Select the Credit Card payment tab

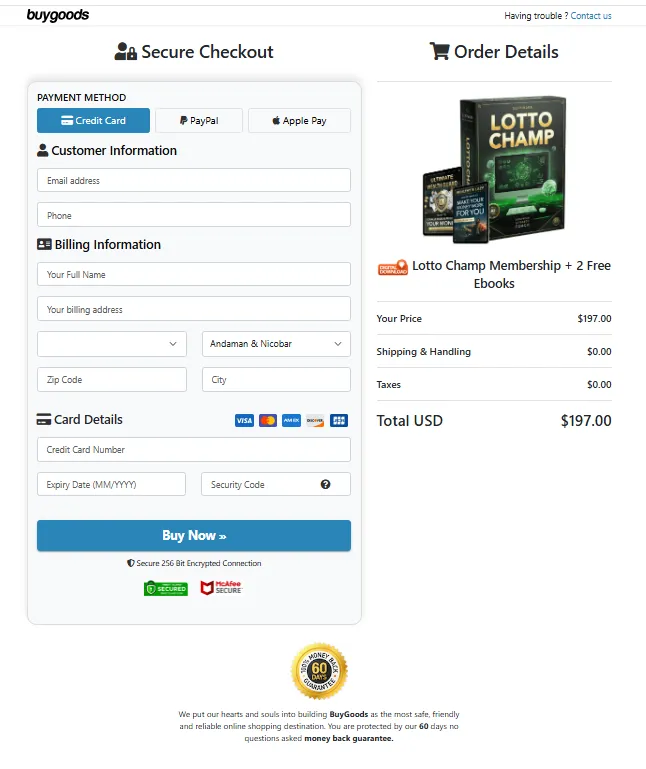(x=93, y=121)
